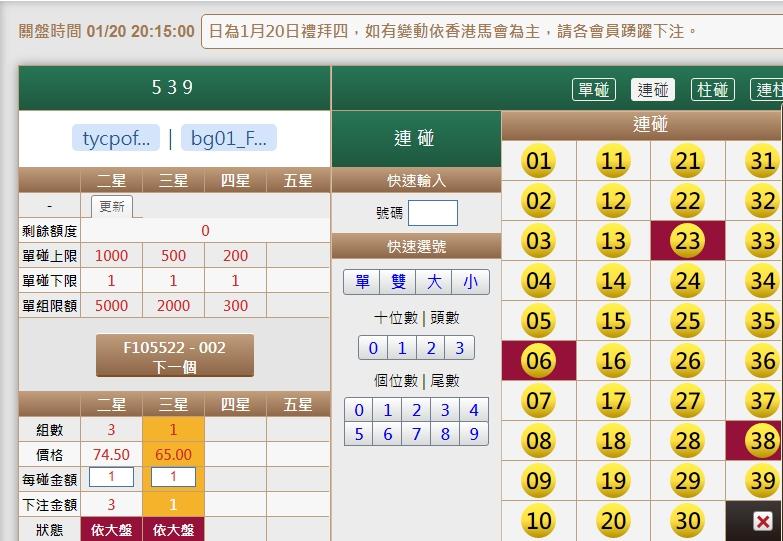Viewport: 783px width, 541px height.
Task: Click the 二星 price 74.50
Action: tap(111, 455)
